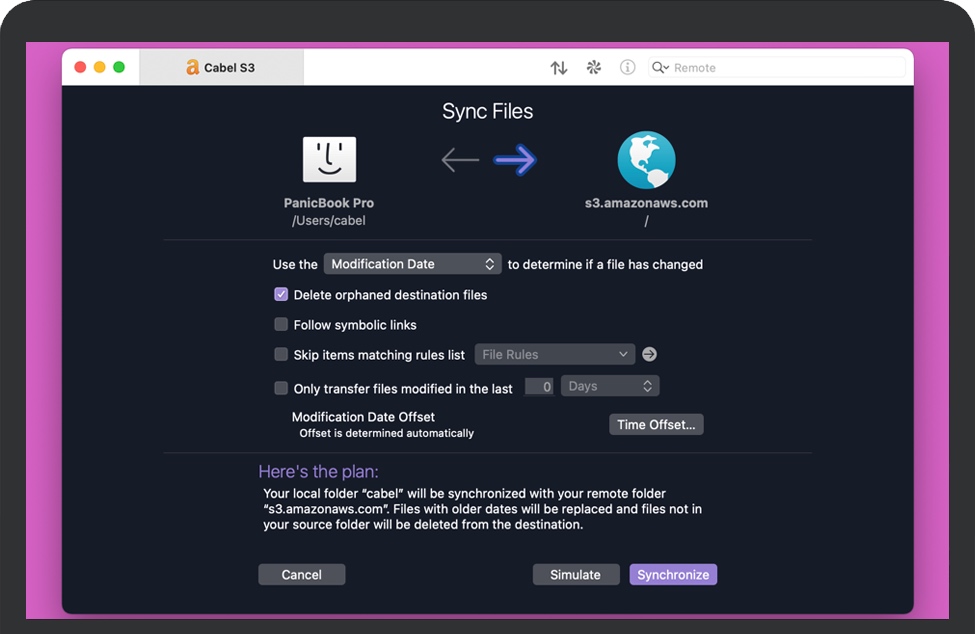Uncheck Delete orphaned destination files
Image resolution: width=975 pixels, height=634 pixels.
pyautogui.click(x=281, y=295)
